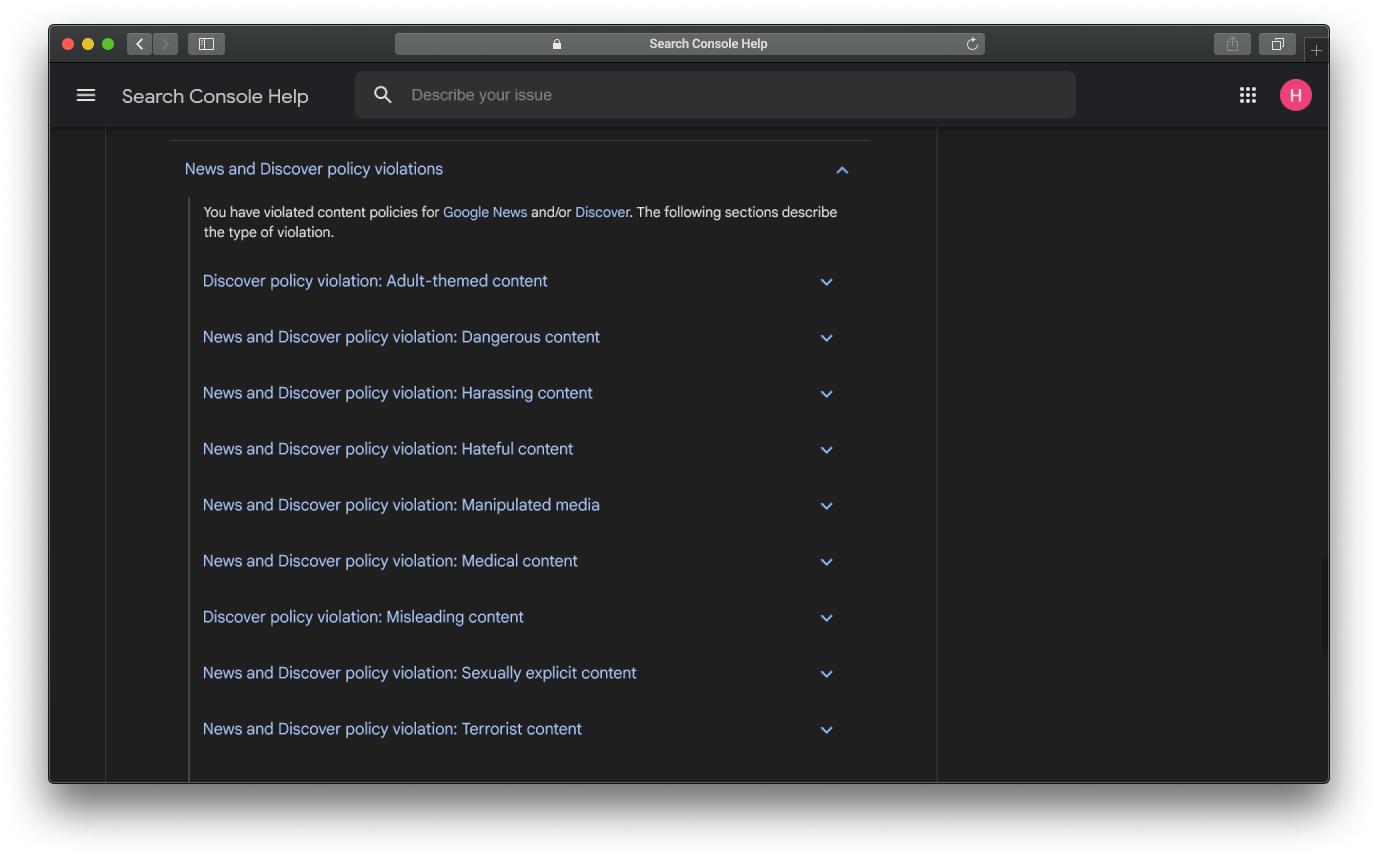Expand the Medical content chevron
1378x856 pixels.
pyautogui.click(x=827, y=562)
